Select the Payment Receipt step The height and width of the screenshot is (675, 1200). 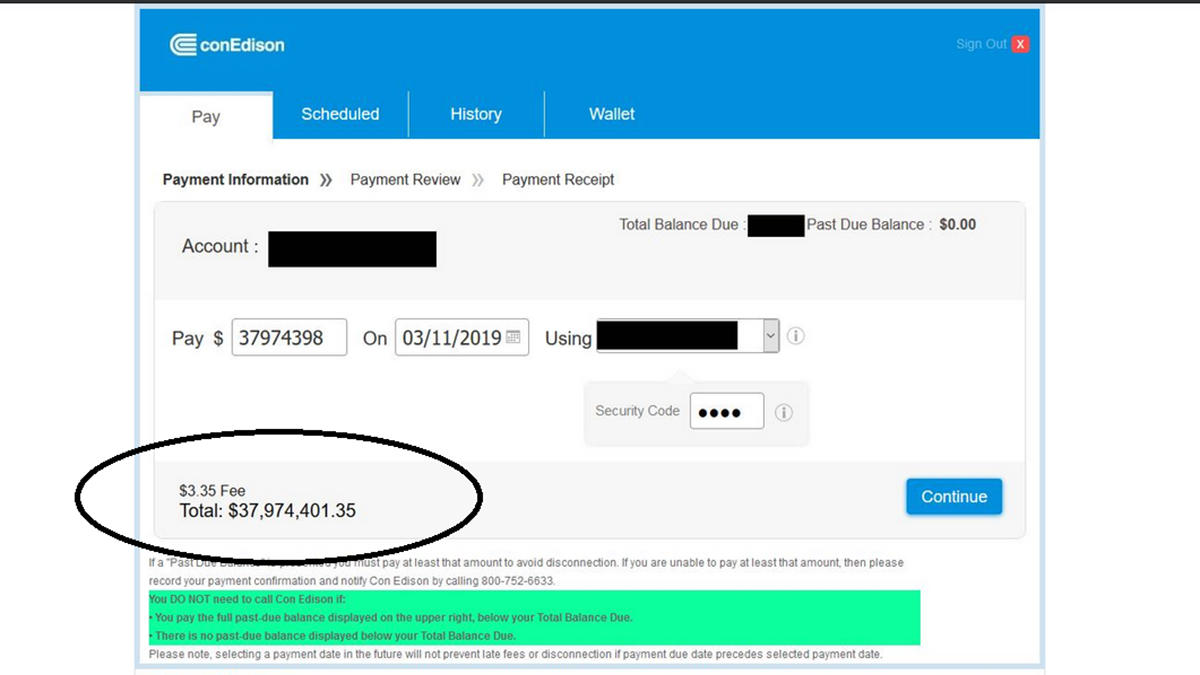558,180
